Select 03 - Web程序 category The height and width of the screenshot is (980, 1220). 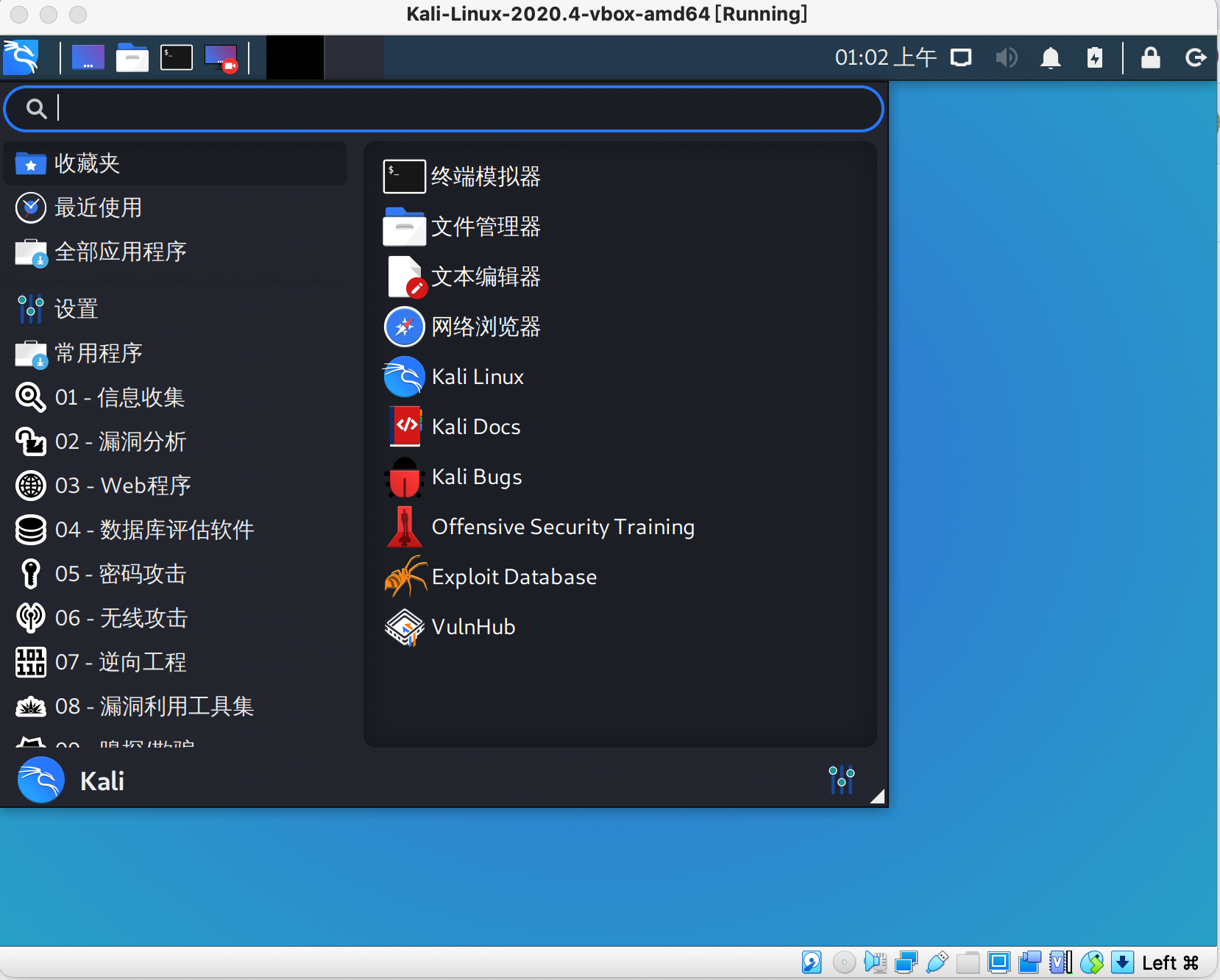click(175, 486)
